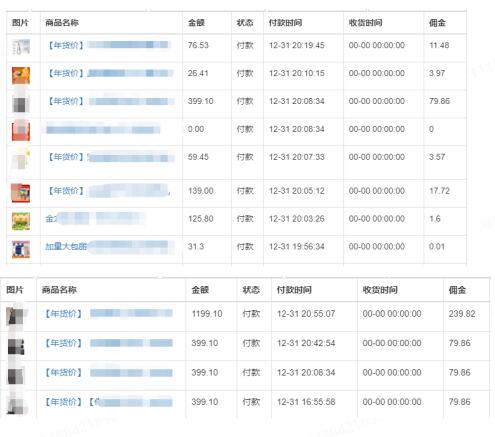Screen dimensions: 495x437
Task: Select the commission value 1.6
Action: coord(435,219)
